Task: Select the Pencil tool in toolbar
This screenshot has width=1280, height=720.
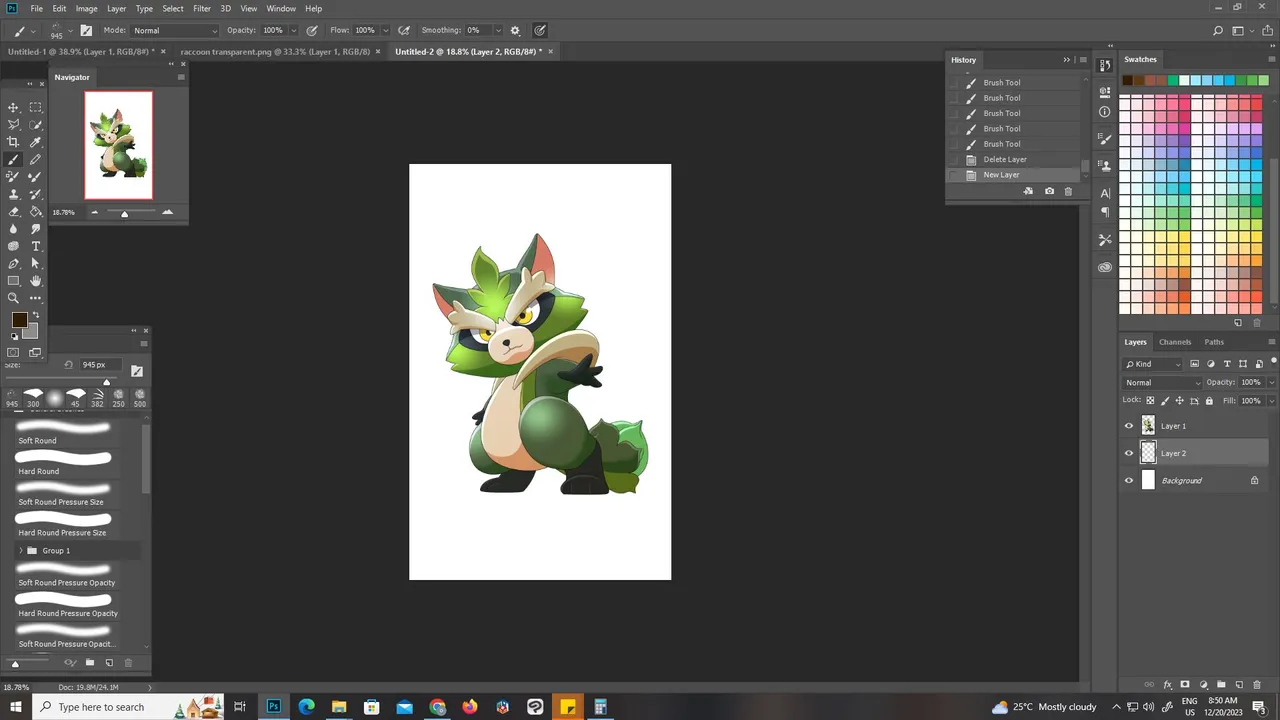Action: click(x=35, y=159)
